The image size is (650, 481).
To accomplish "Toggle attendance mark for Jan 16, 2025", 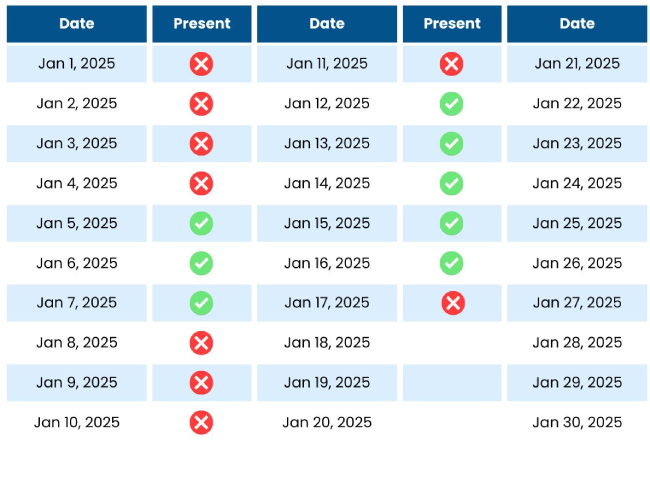I will click(x=451, y=263).
